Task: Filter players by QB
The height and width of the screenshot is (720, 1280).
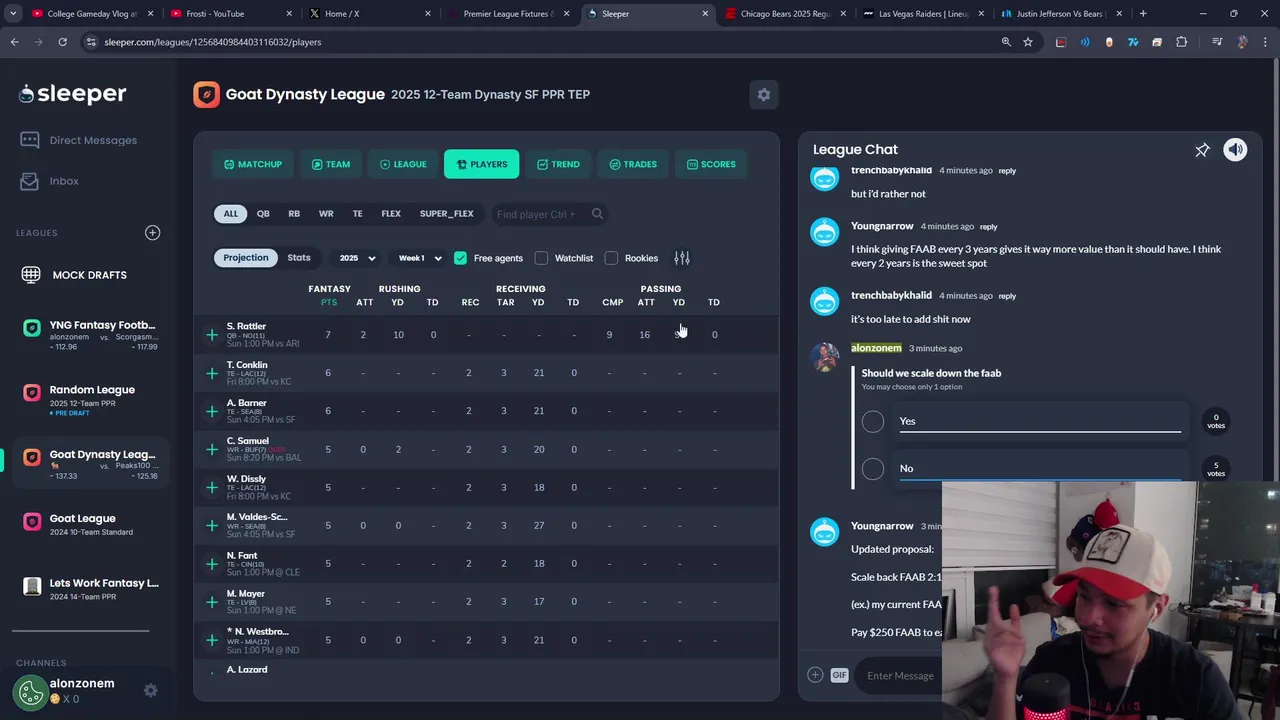Action: (263, 214)
